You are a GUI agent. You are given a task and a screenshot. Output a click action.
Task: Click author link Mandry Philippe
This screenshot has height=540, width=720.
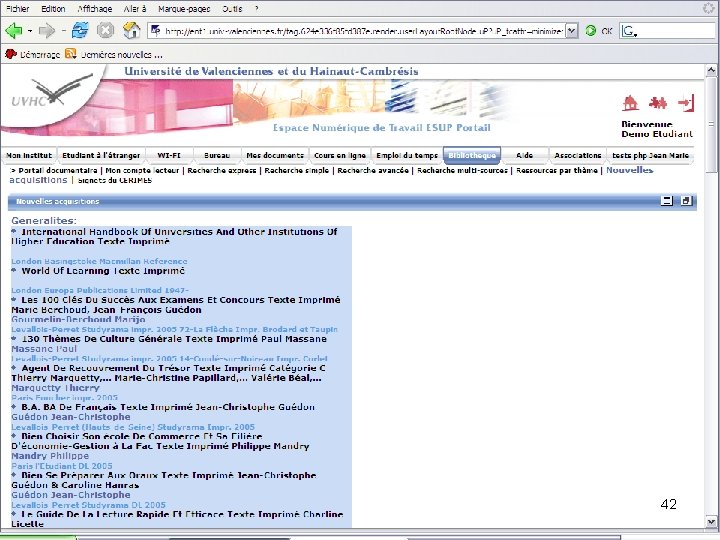pos(50,456)
